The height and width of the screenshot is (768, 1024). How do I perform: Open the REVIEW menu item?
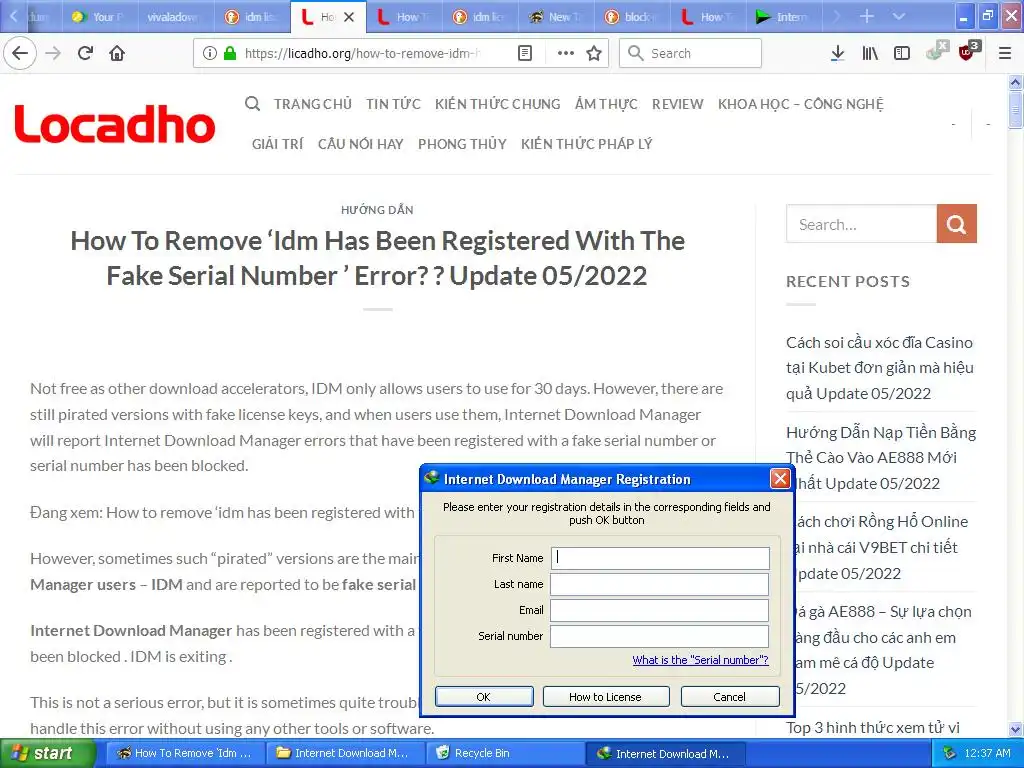(x=677, y=104)
